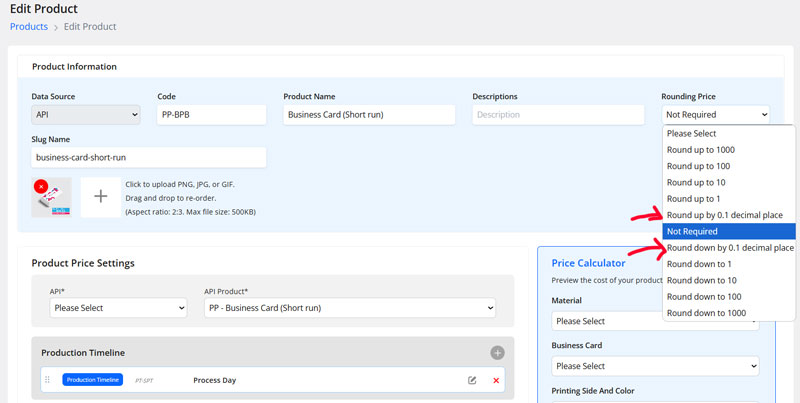
Task: Edit the Process Day timeline row
Action: click(x=472, y=380)
